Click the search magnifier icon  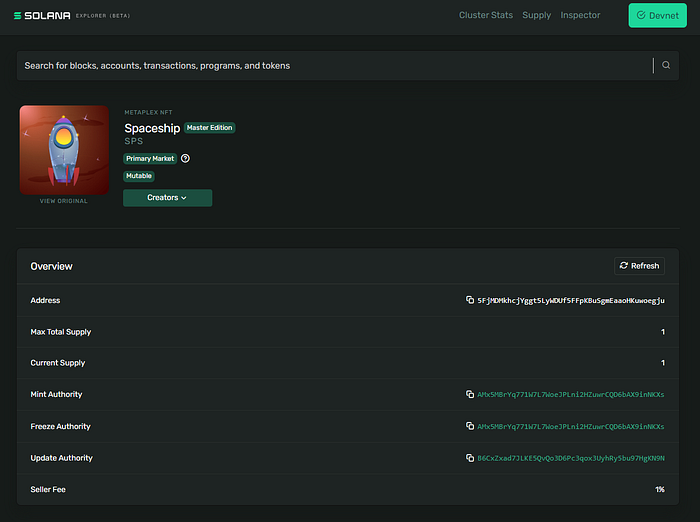pyautogui.click(x=666, y=65)
